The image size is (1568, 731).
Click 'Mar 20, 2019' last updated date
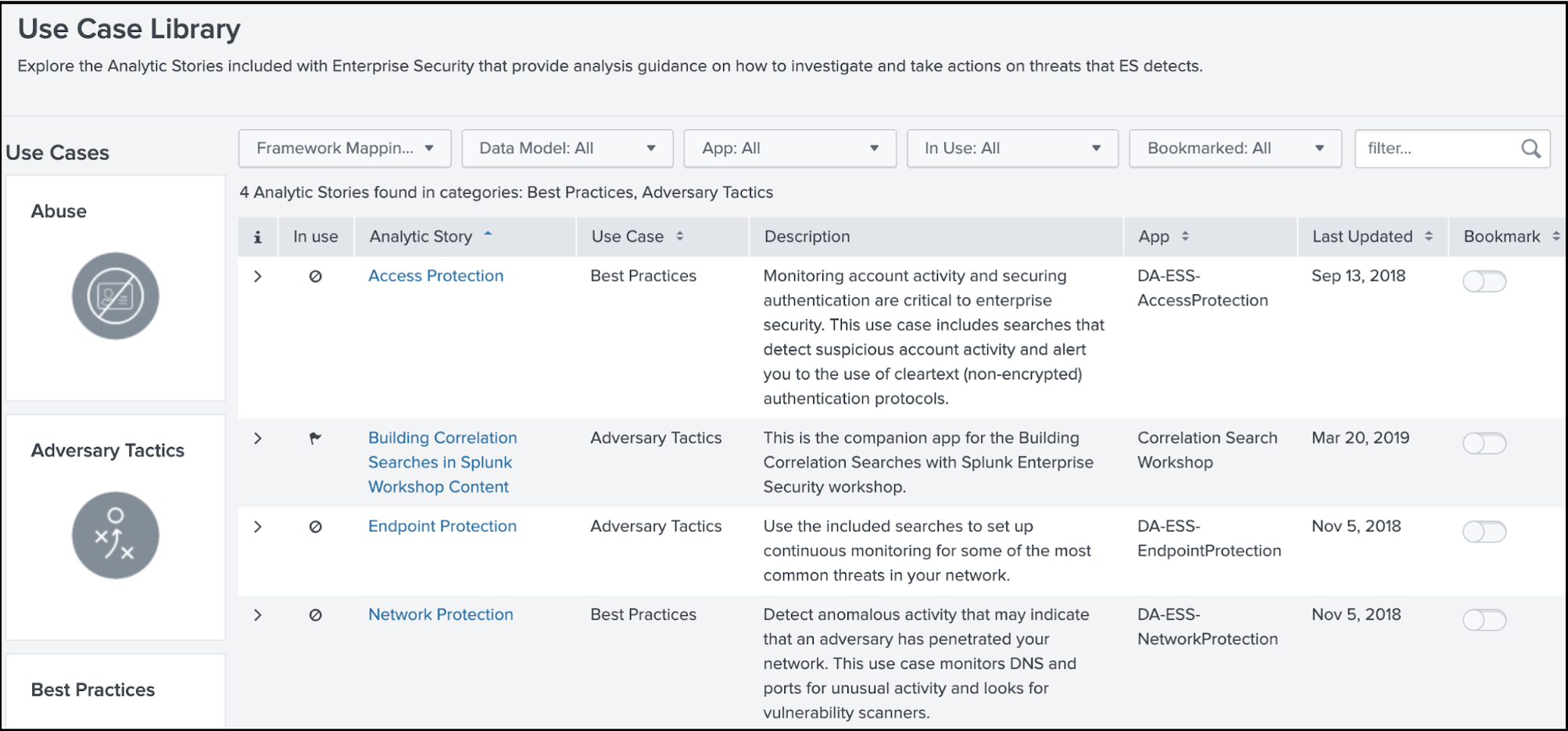pos(1360,438)
